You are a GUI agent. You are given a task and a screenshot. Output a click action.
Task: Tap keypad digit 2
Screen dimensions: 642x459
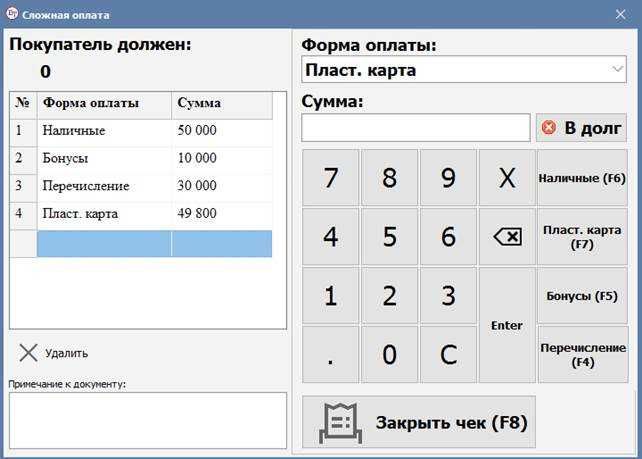click(x=389, y=295)
